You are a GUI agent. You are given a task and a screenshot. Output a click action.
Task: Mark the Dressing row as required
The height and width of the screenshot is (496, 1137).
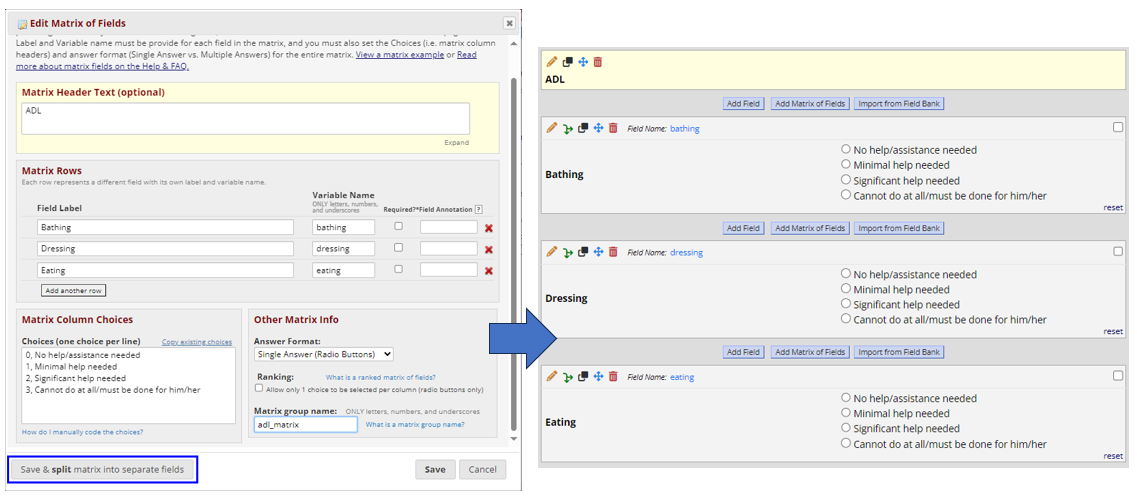click(x=399, y=248)
